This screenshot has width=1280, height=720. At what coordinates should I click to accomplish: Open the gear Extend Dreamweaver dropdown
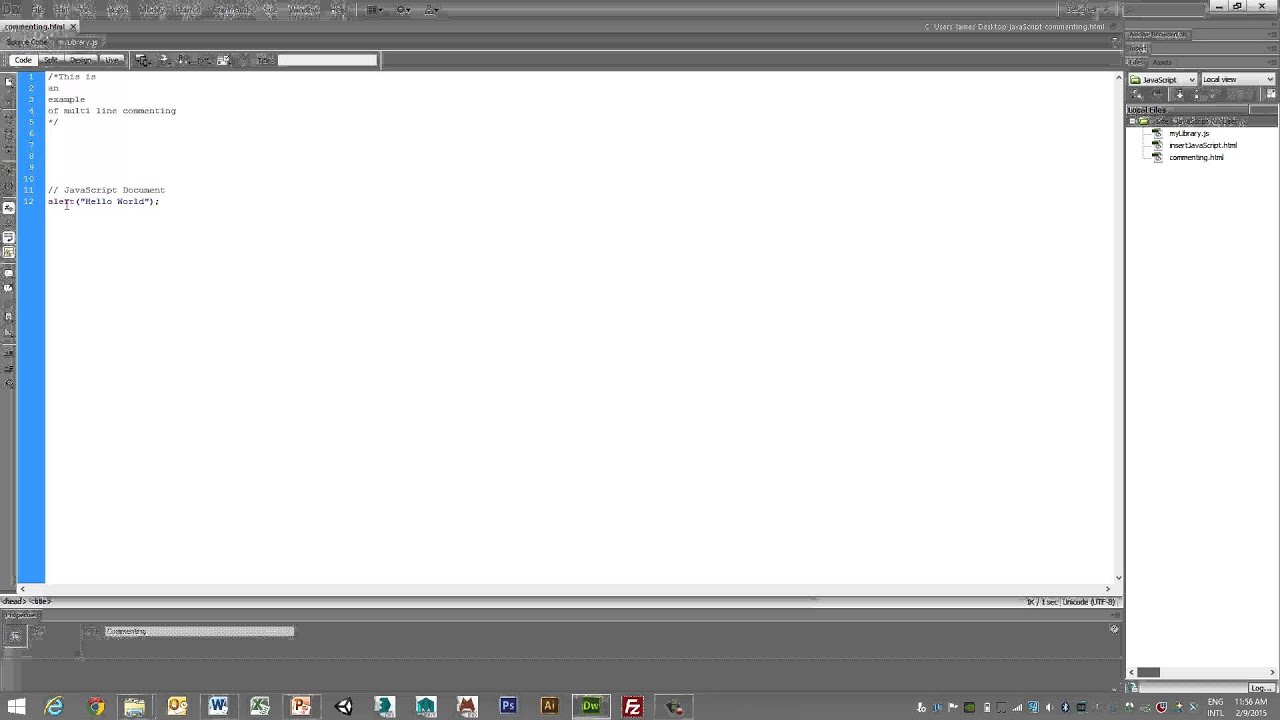click(403, 9)
